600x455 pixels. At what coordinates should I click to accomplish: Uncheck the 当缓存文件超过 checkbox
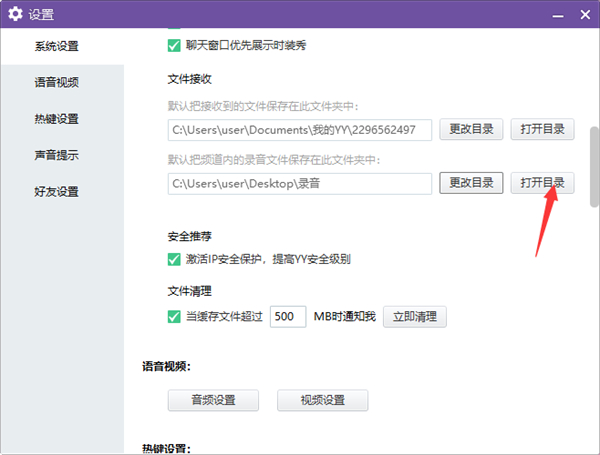point(174,317)
